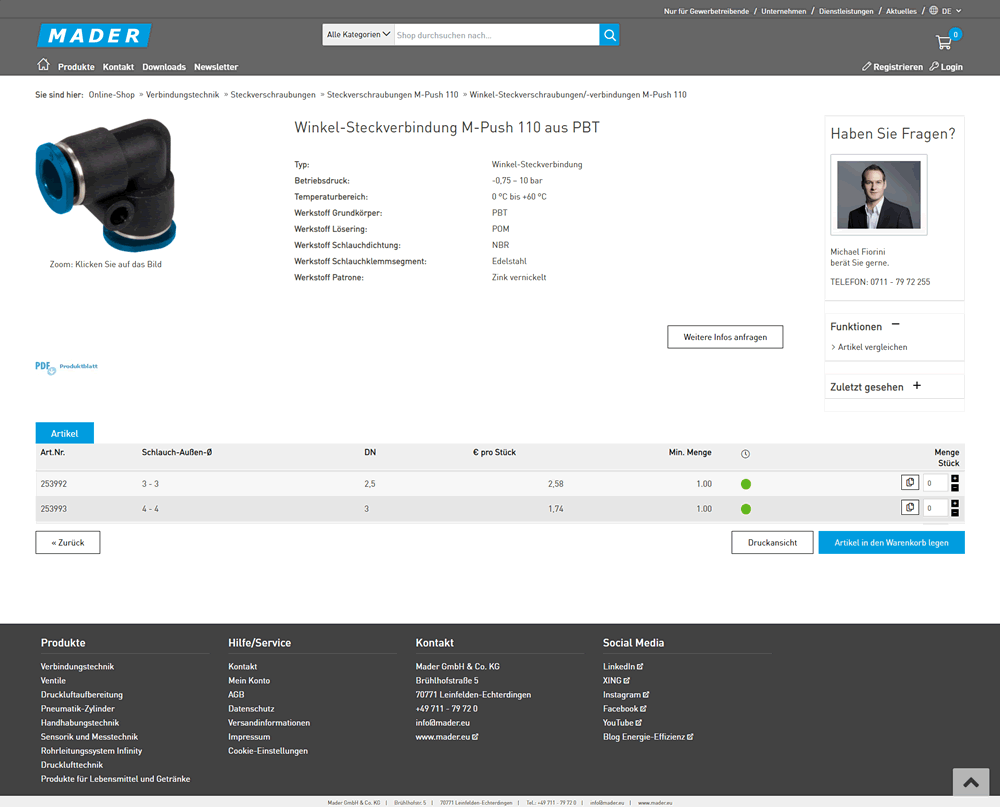Click the search magnifier button

610,35
